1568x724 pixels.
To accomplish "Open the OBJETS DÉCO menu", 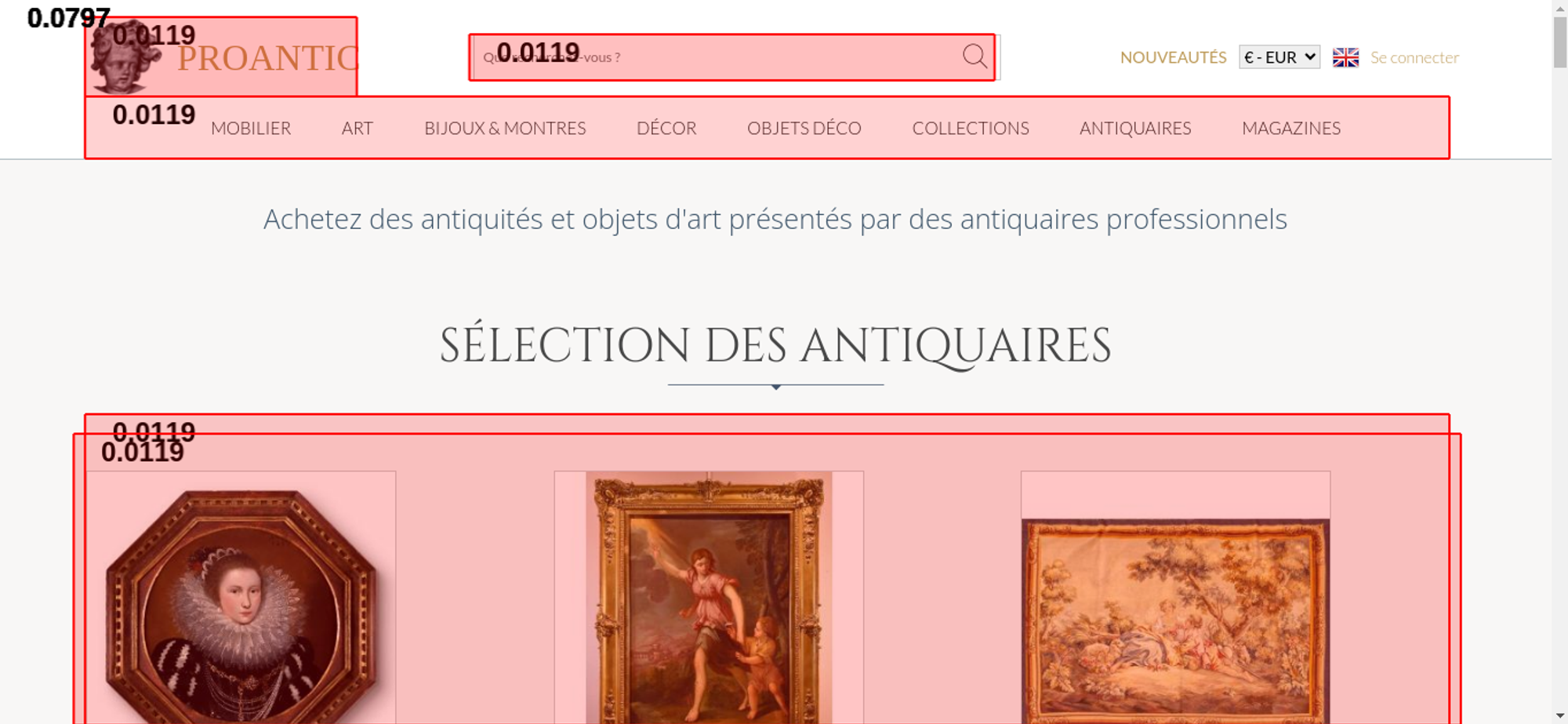I will [804, 128].
